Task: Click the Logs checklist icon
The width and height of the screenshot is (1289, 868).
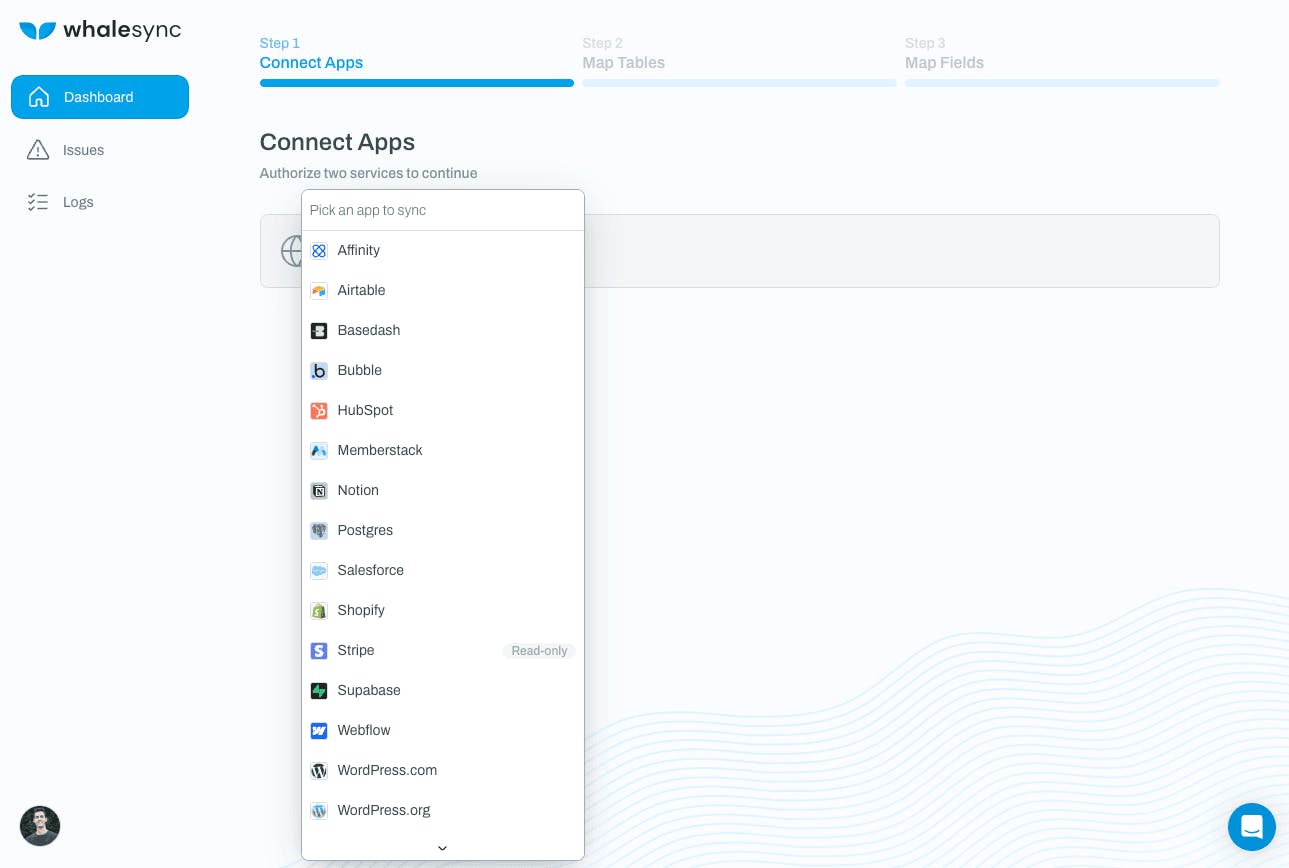Action: 38,202
